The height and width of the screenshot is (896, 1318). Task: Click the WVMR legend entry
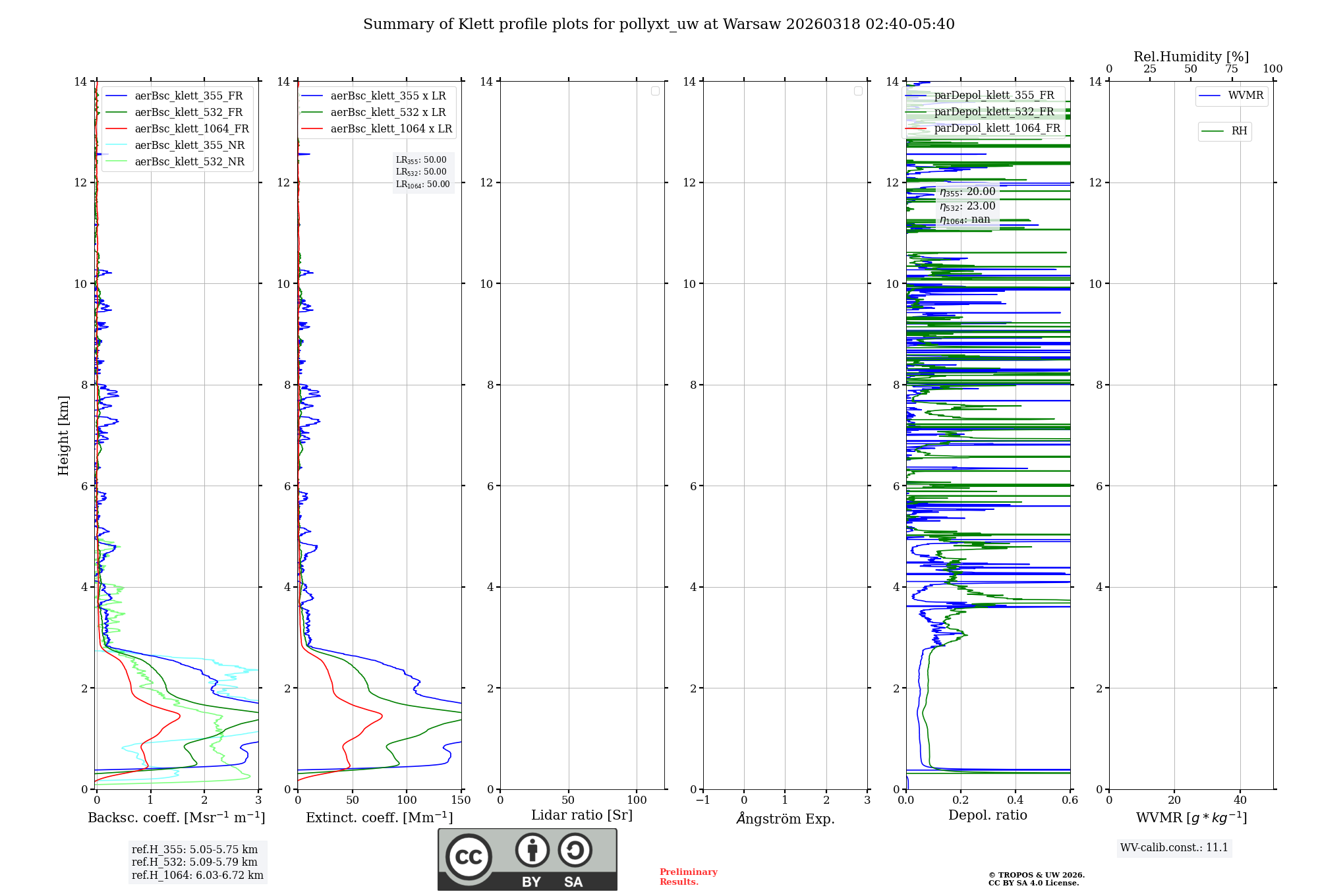[x=1245, y=96]
